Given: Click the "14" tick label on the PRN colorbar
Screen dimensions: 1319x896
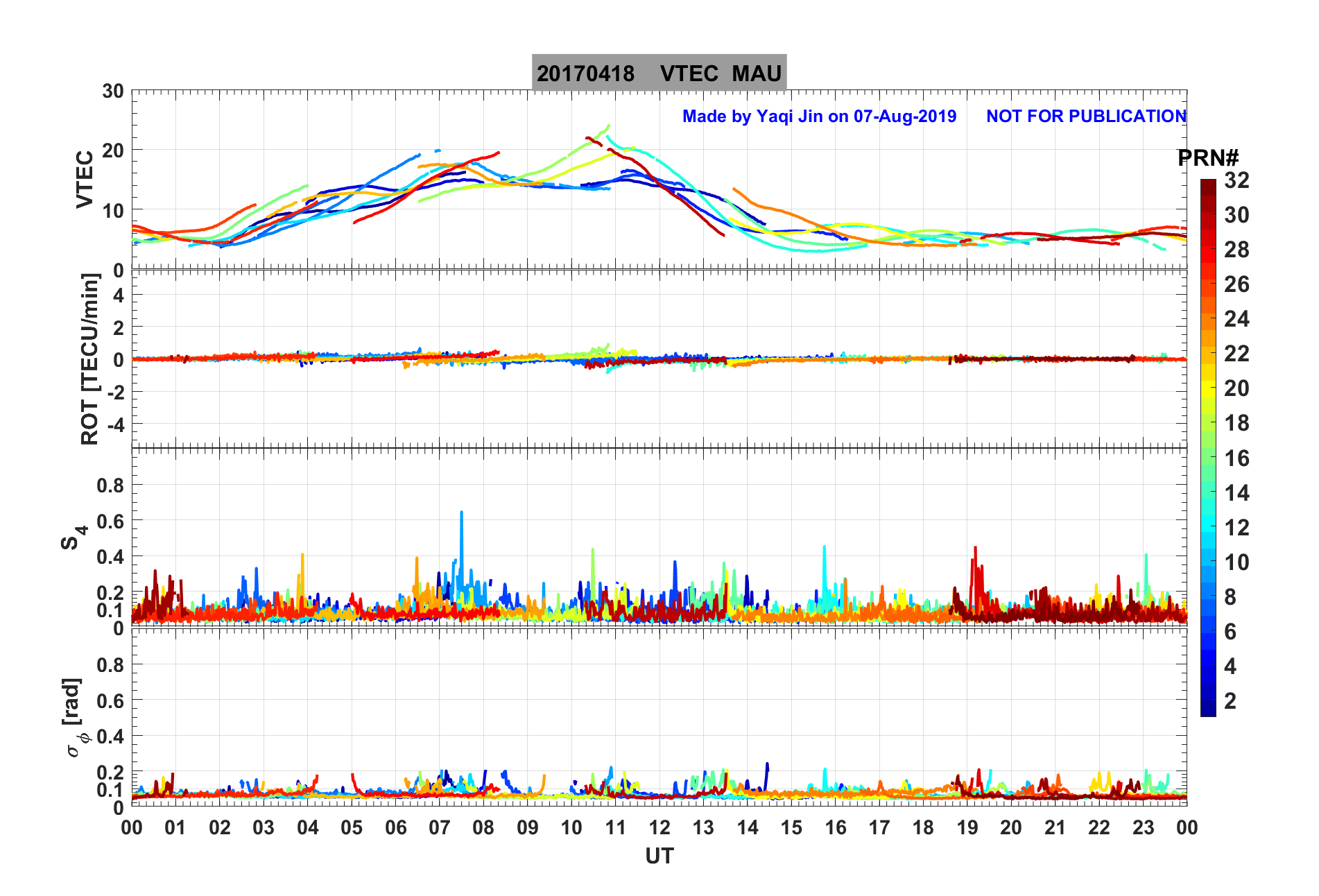Looking at the screenshot, I should (x=1236, y=493).
